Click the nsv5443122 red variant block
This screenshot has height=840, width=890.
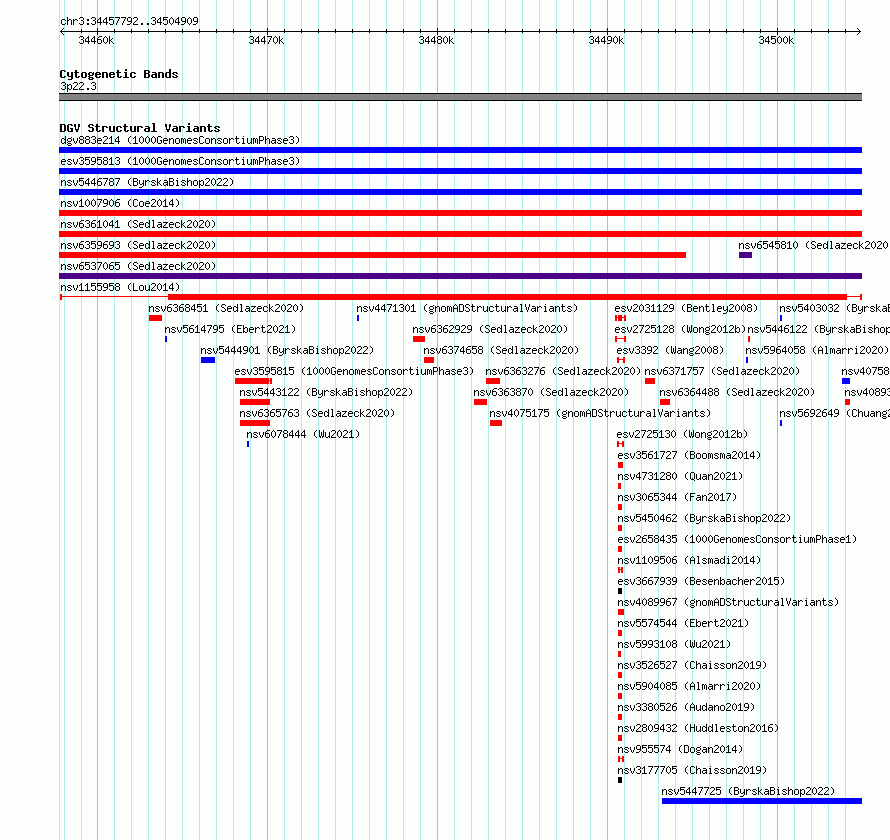255,402
